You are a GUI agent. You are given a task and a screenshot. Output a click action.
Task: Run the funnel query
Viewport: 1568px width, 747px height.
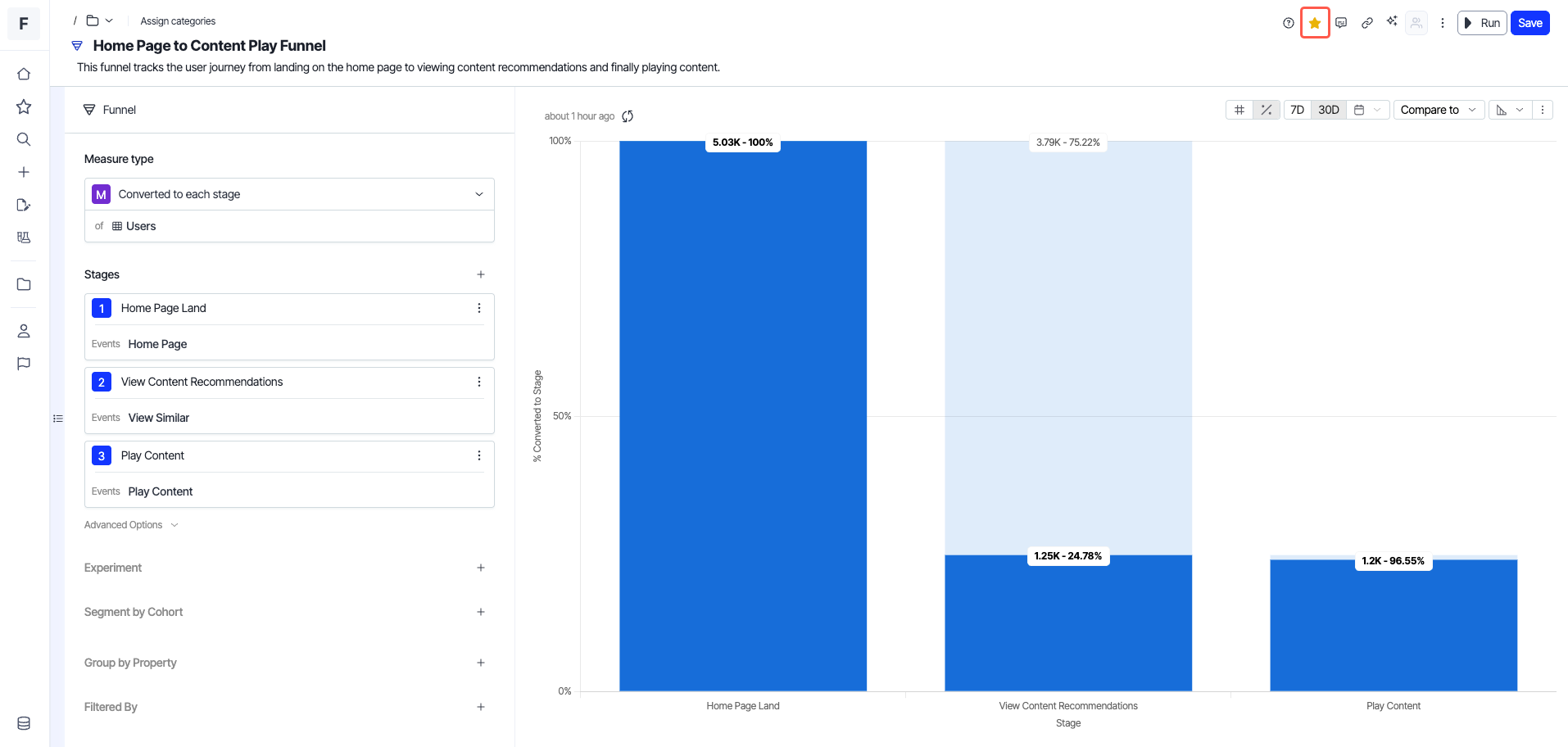point(1482,23)
